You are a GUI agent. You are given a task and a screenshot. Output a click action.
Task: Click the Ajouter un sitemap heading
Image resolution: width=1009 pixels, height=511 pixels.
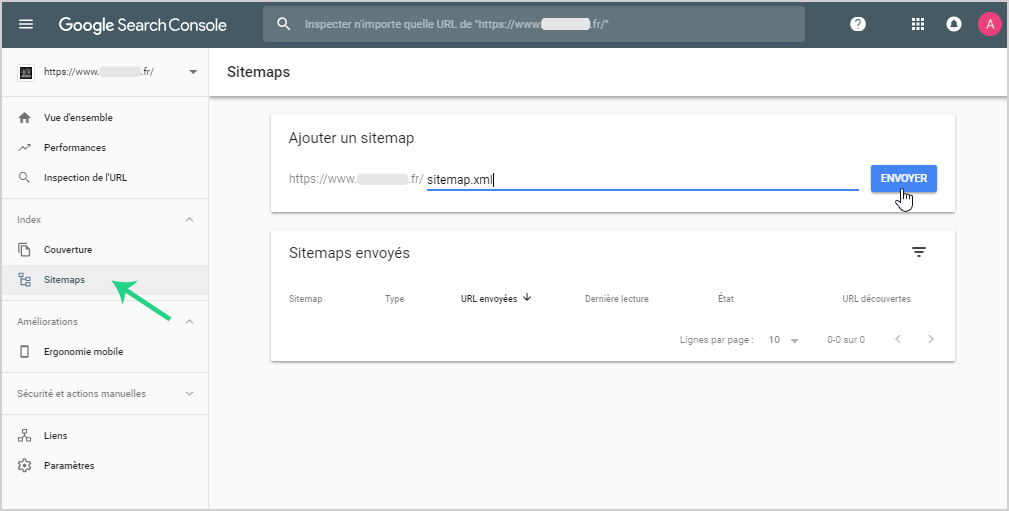click(x=351, y=138)
